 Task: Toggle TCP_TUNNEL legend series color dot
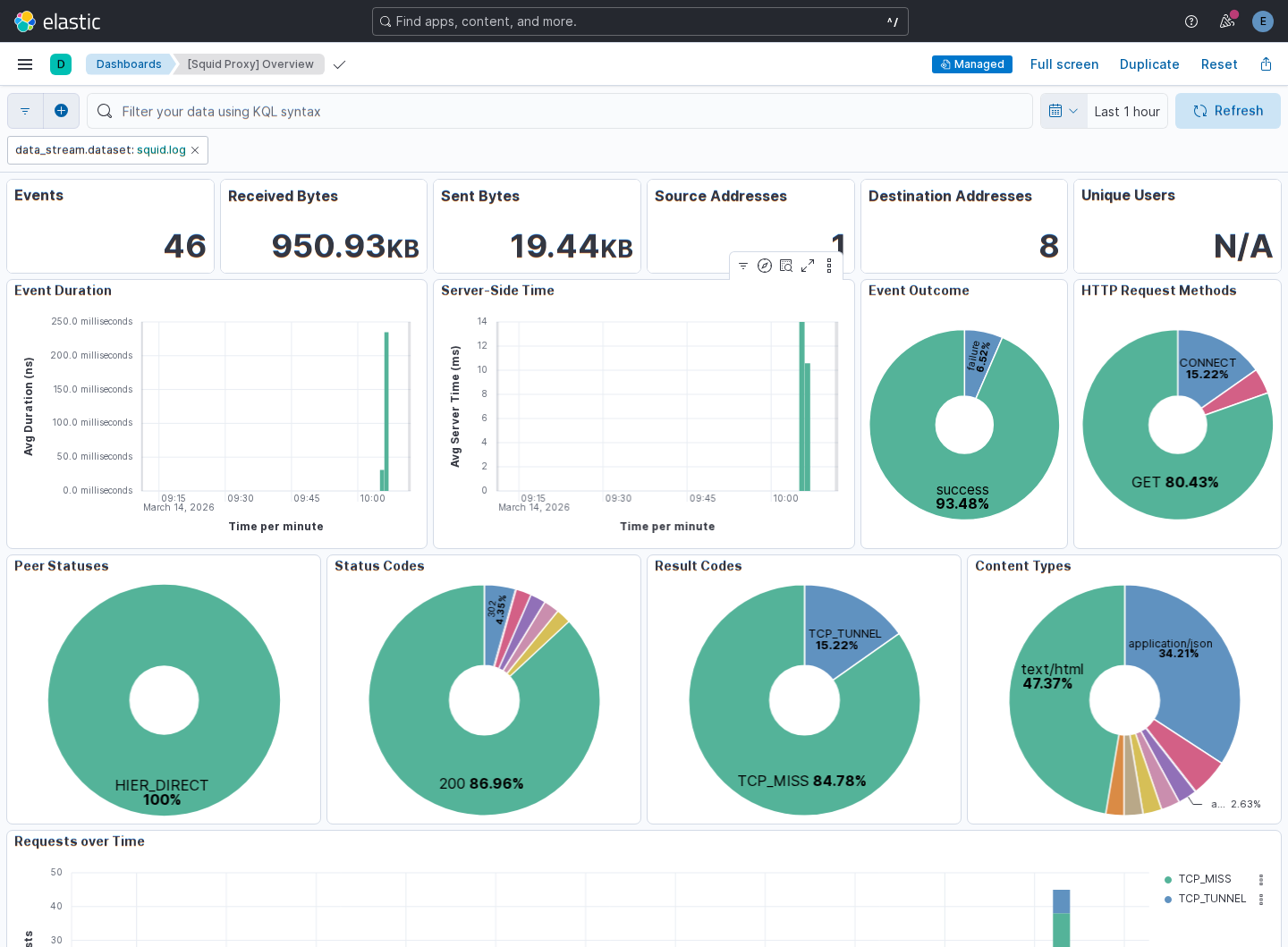click(1168, 900)
